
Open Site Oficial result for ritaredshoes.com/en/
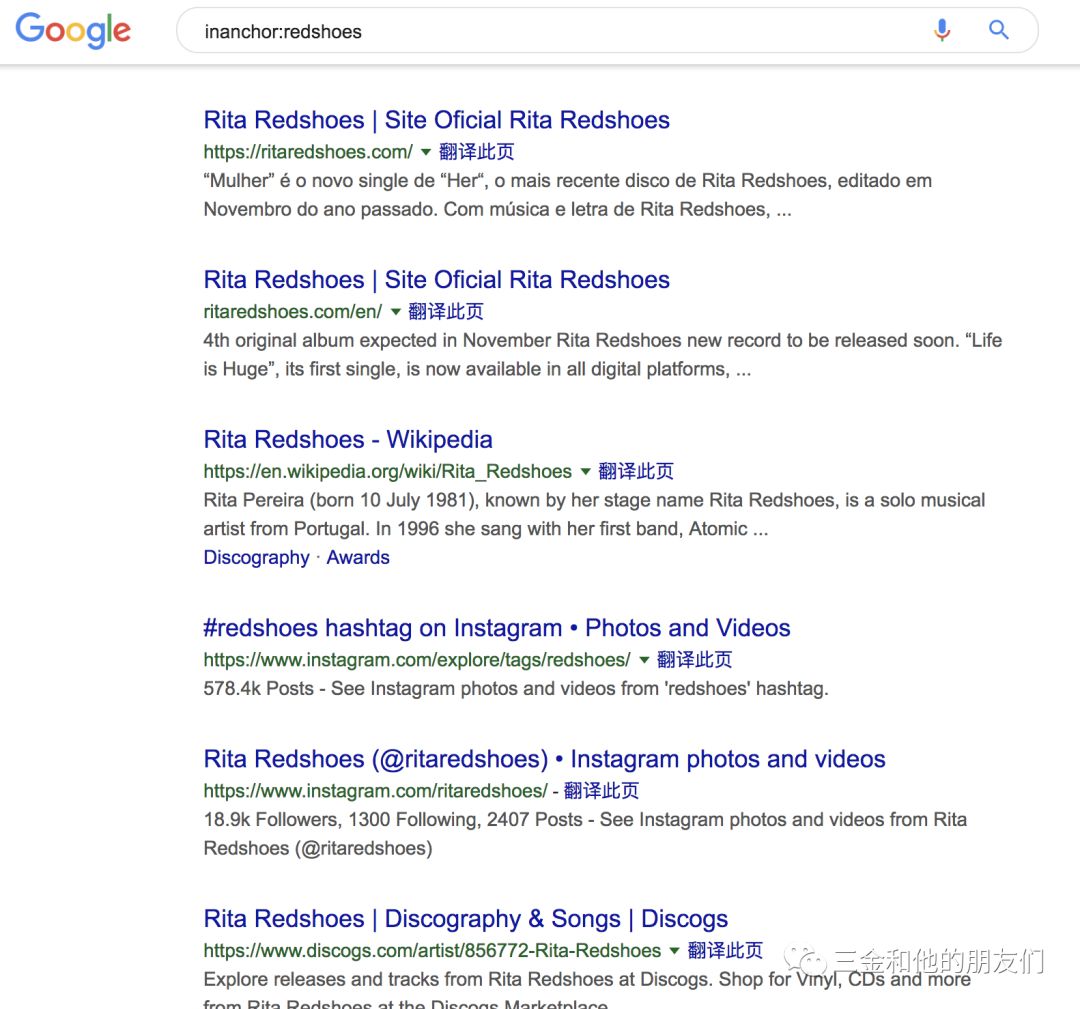(x=437, y=280)
